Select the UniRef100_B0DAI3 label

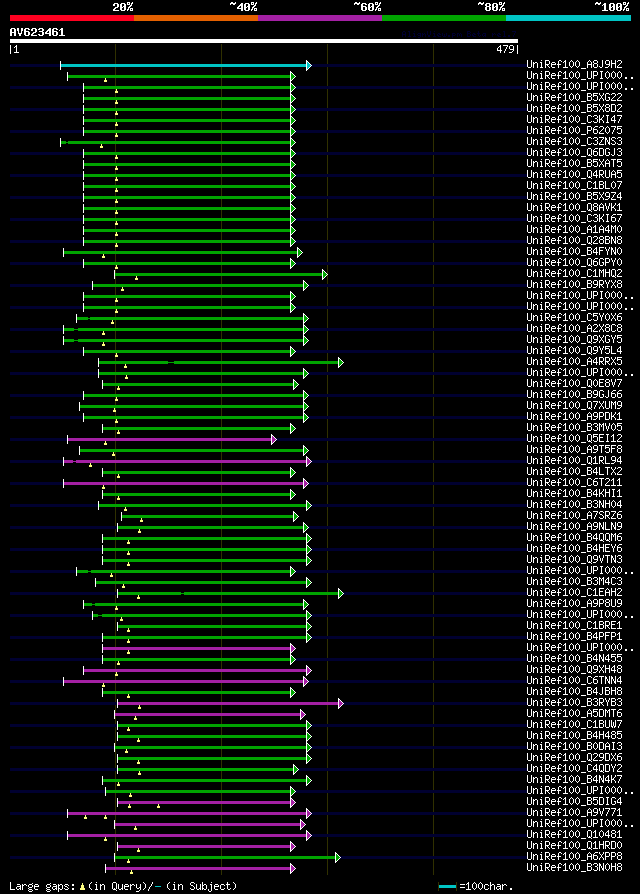(574, 747)
